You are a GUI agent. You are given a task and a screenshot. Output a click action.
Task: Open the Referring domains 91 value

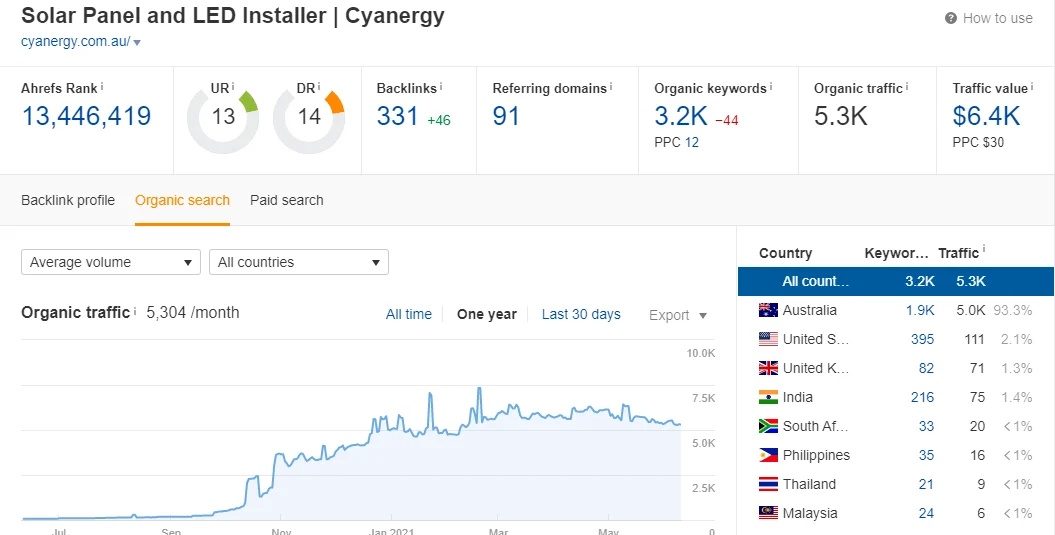coord(506,116)
